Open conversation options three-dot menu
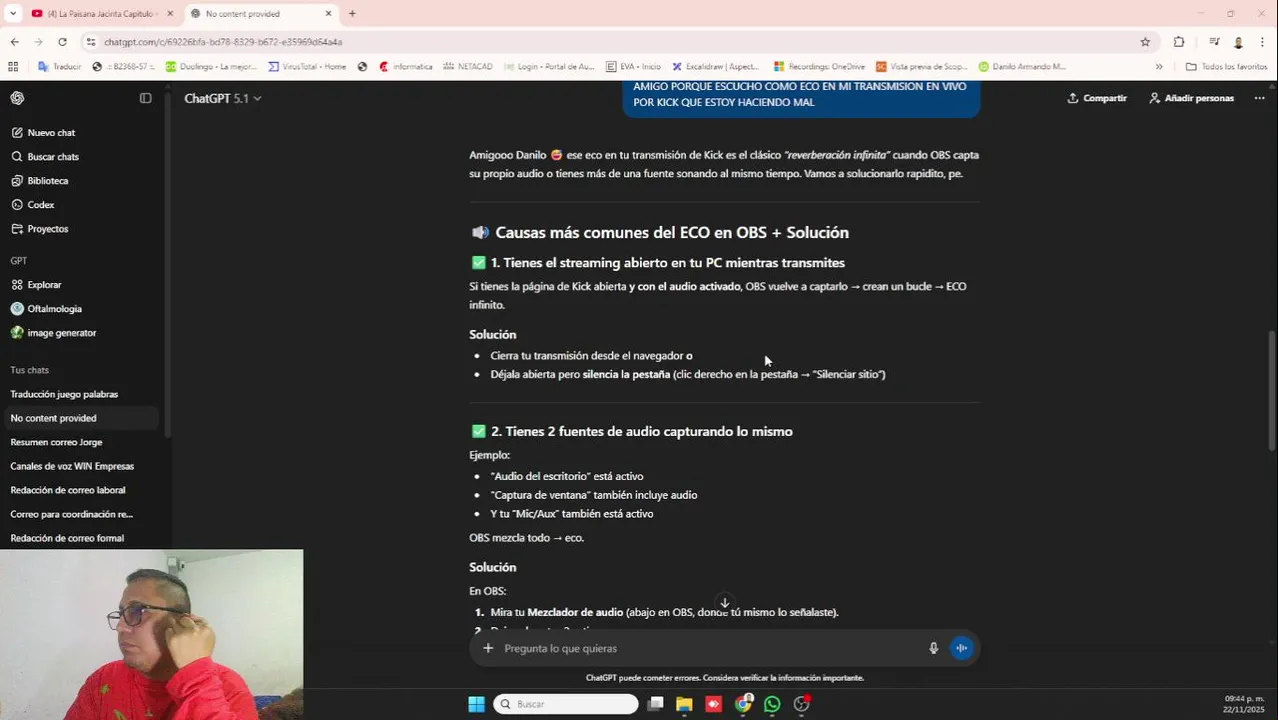Viewport: 1278px width, 720px height. point(1259,98)
